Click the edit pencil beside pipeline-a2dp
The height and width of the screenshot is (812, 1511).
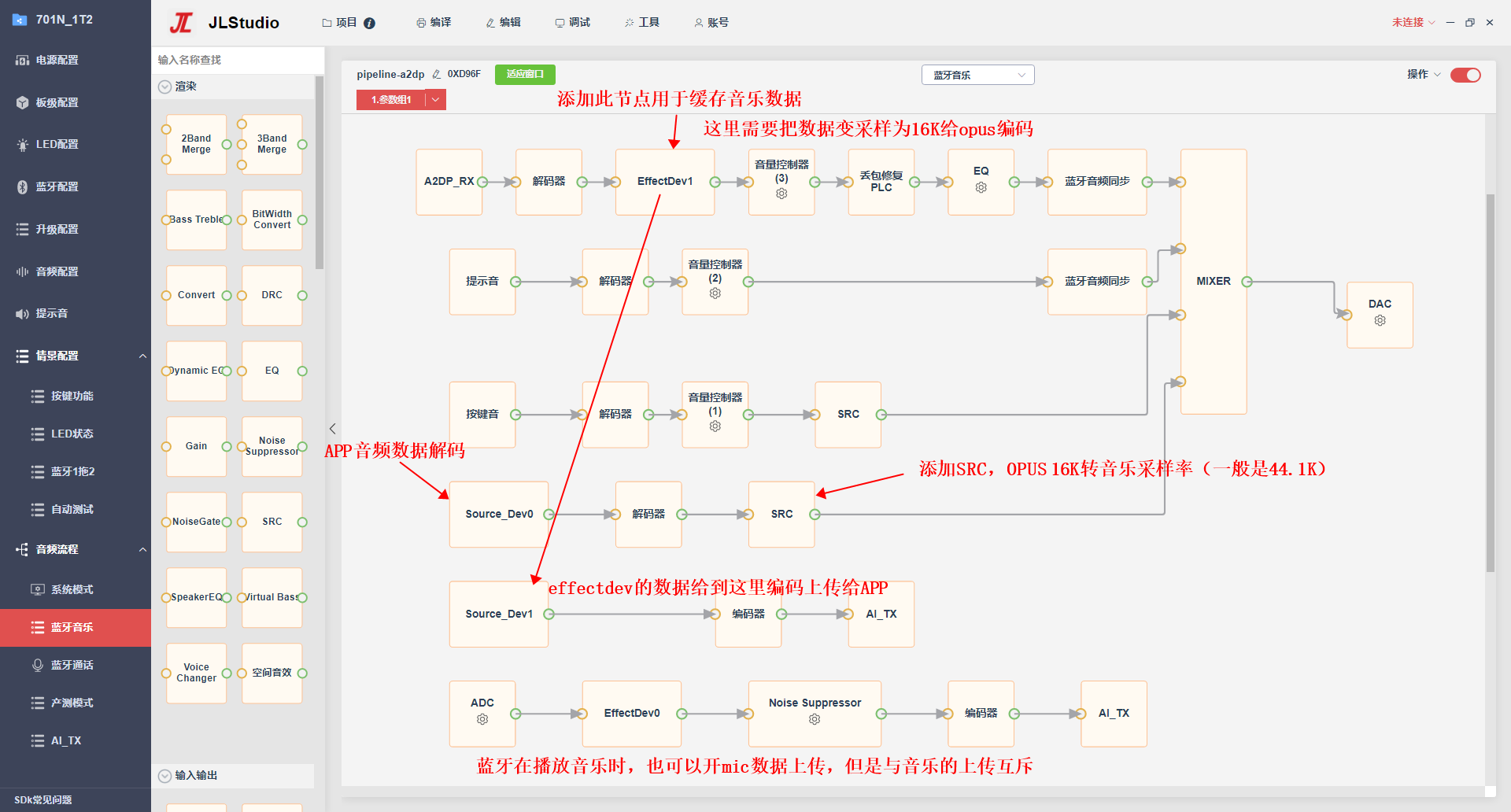click(x=437, y=75)
